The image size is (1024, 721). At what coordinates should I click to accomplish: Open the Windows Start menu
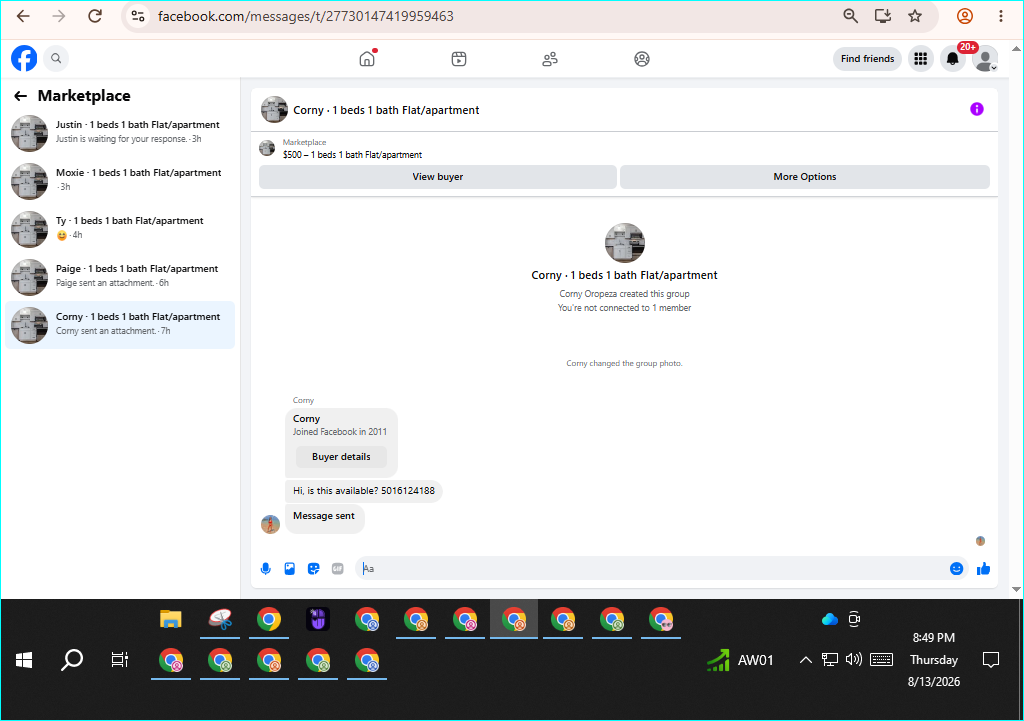coord(24,660)
